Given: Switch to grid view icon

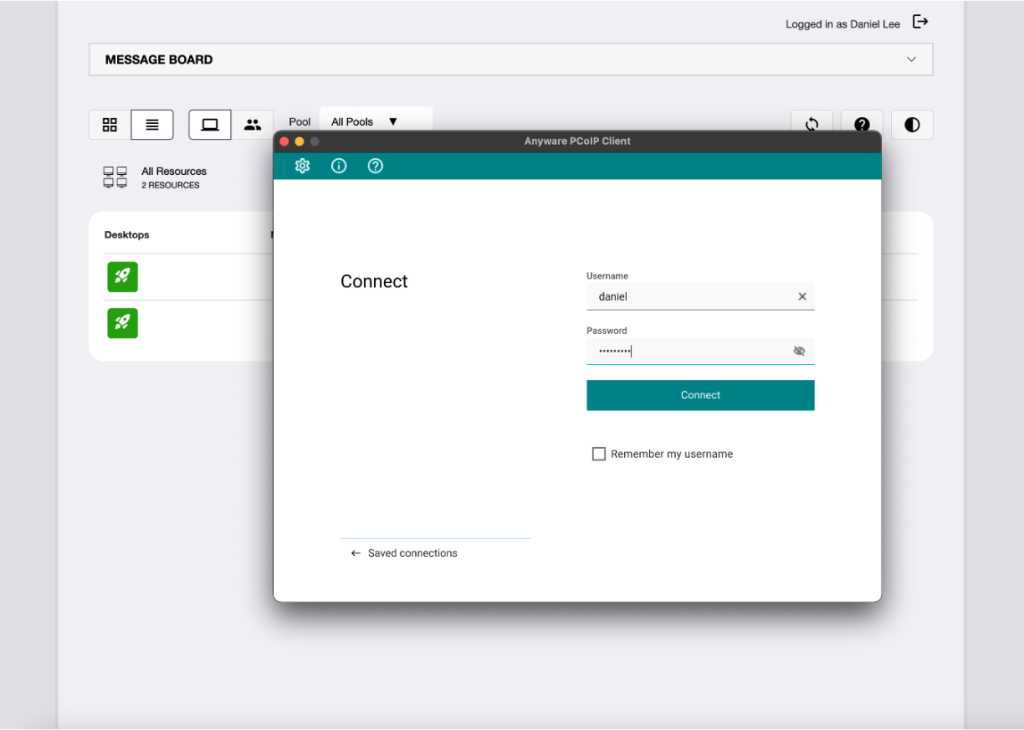Looking at the screenshot, I should 110,125.
